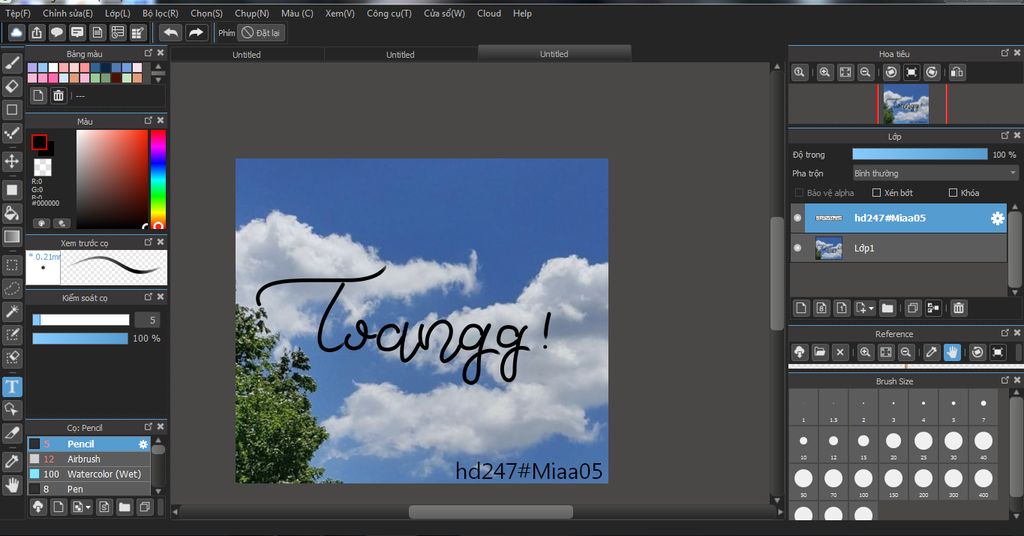Click the navigator preview thumbnail
Viewport: 1024px width, 536px height.
pyautogui.click(x=906, y=104)
